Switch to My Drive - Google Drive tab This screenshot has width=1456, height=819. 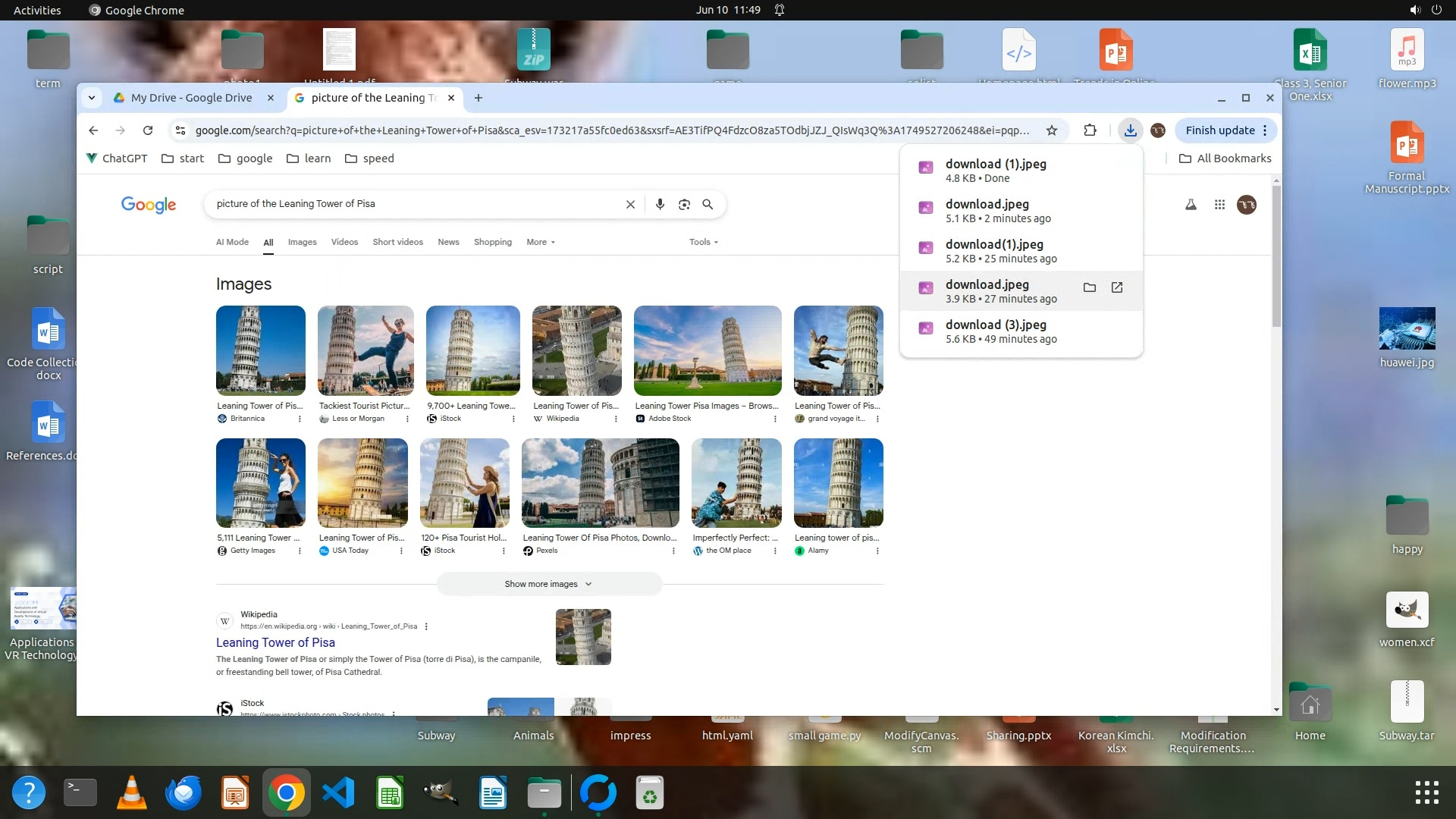pos(191,98)
